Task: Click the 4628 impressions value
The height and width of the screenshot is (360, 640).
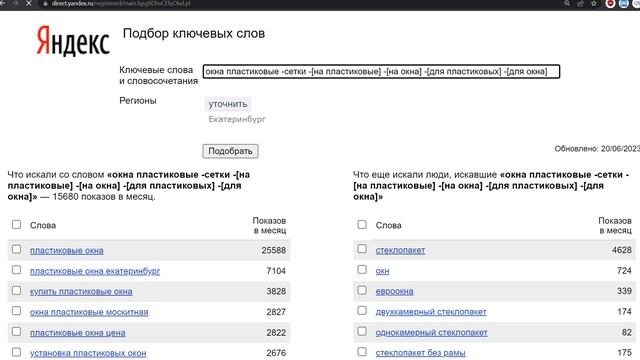Action: [x=622, y=250]
